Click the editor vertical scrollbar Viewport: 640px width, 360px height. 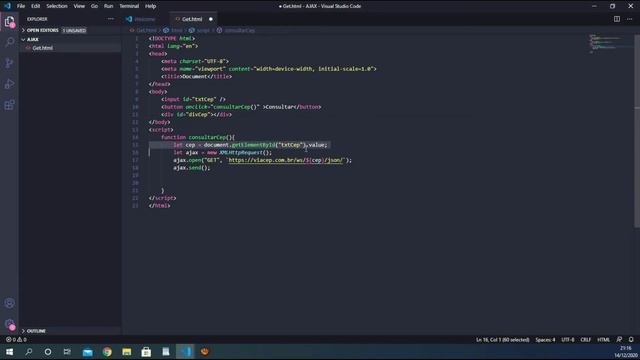[637, 131]
